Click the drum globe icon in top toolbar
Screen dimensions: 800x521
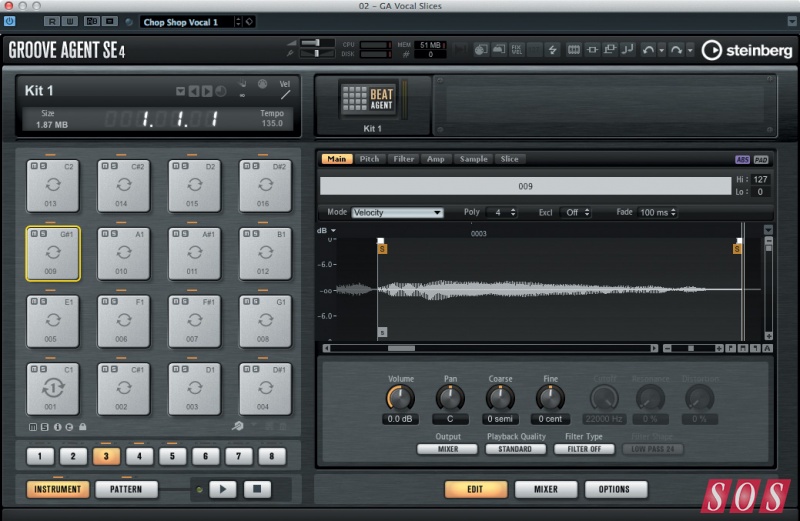point(481,49)
